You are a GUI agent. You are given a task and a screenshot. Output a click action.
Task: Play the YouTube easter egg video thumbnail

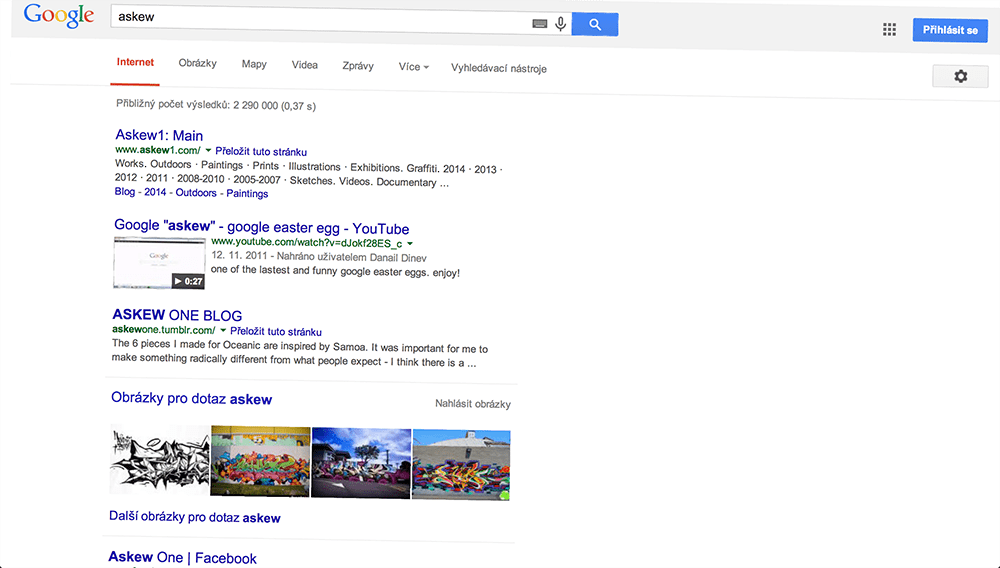click(160, 263)
